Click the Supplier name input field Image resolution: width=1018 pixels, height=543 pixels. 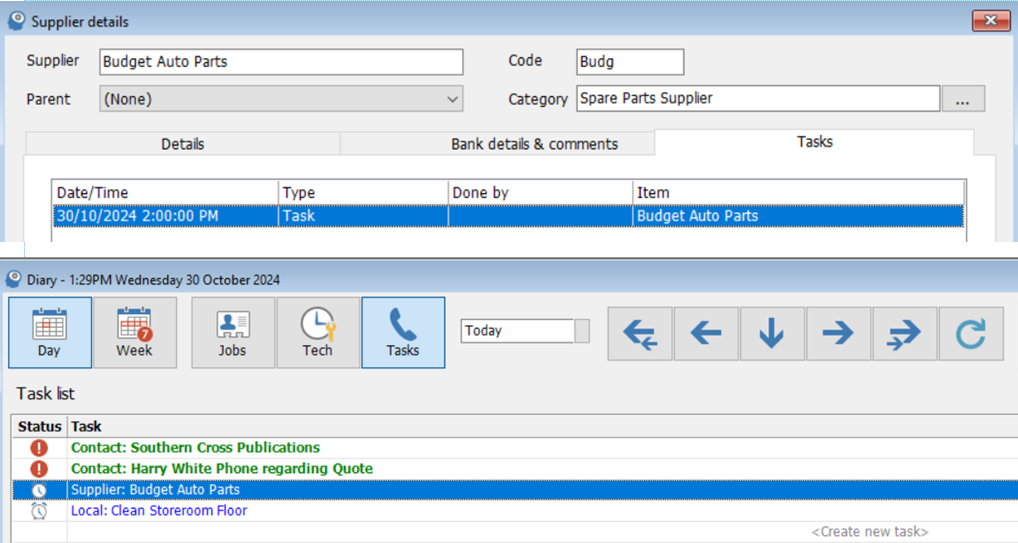(281, 62)
